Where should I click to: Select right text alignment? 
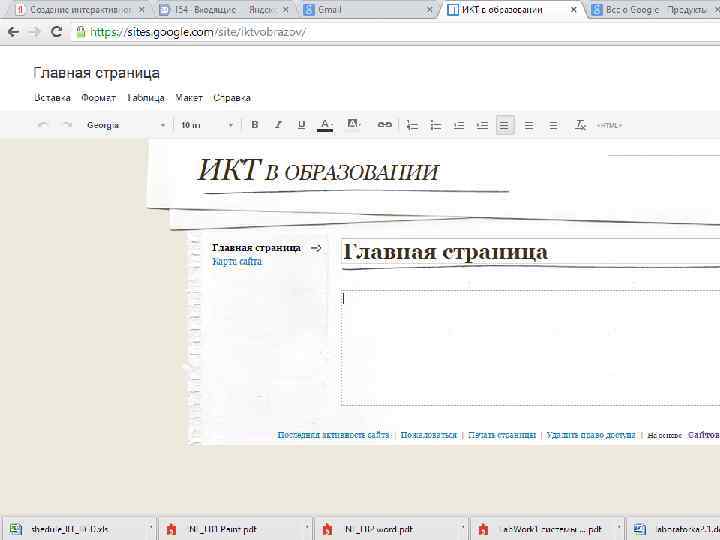(553, 125)
